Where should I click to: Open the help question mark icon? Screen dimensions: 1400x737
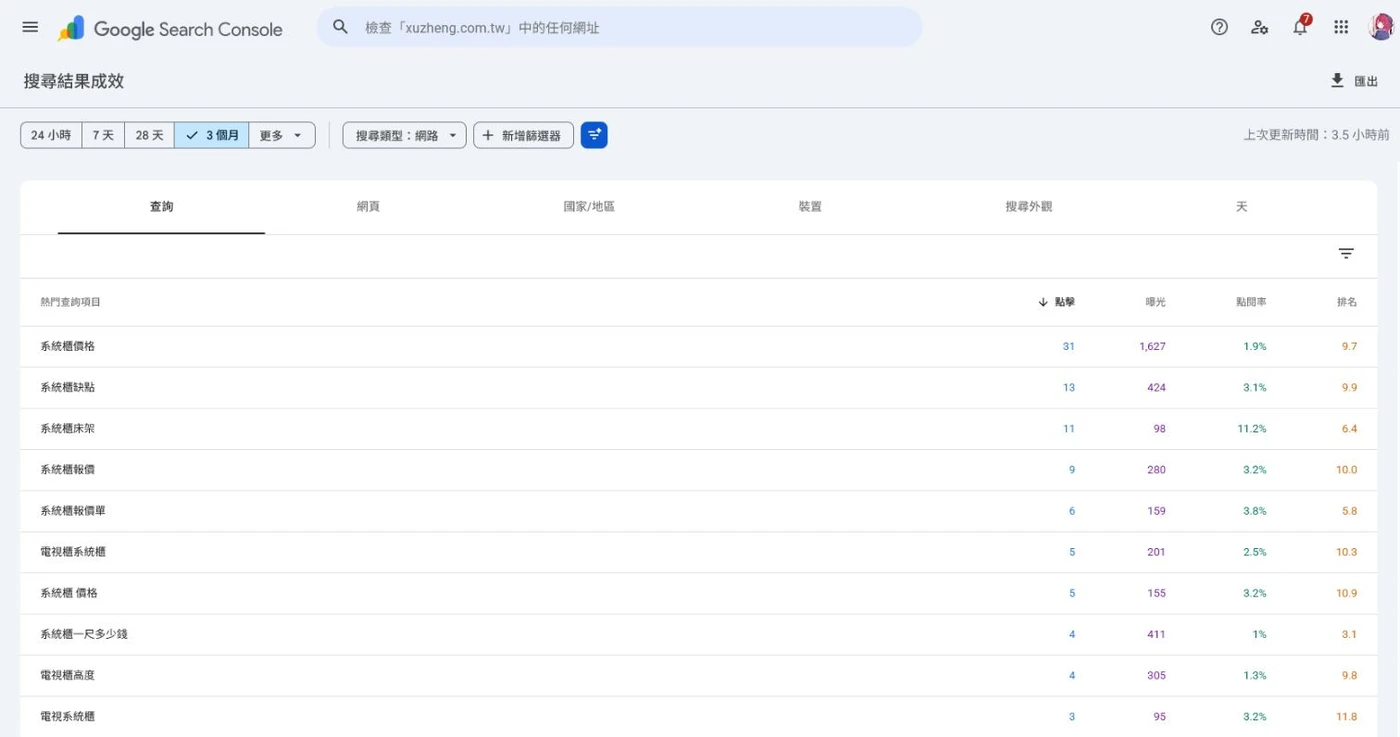pos(1219,27)
